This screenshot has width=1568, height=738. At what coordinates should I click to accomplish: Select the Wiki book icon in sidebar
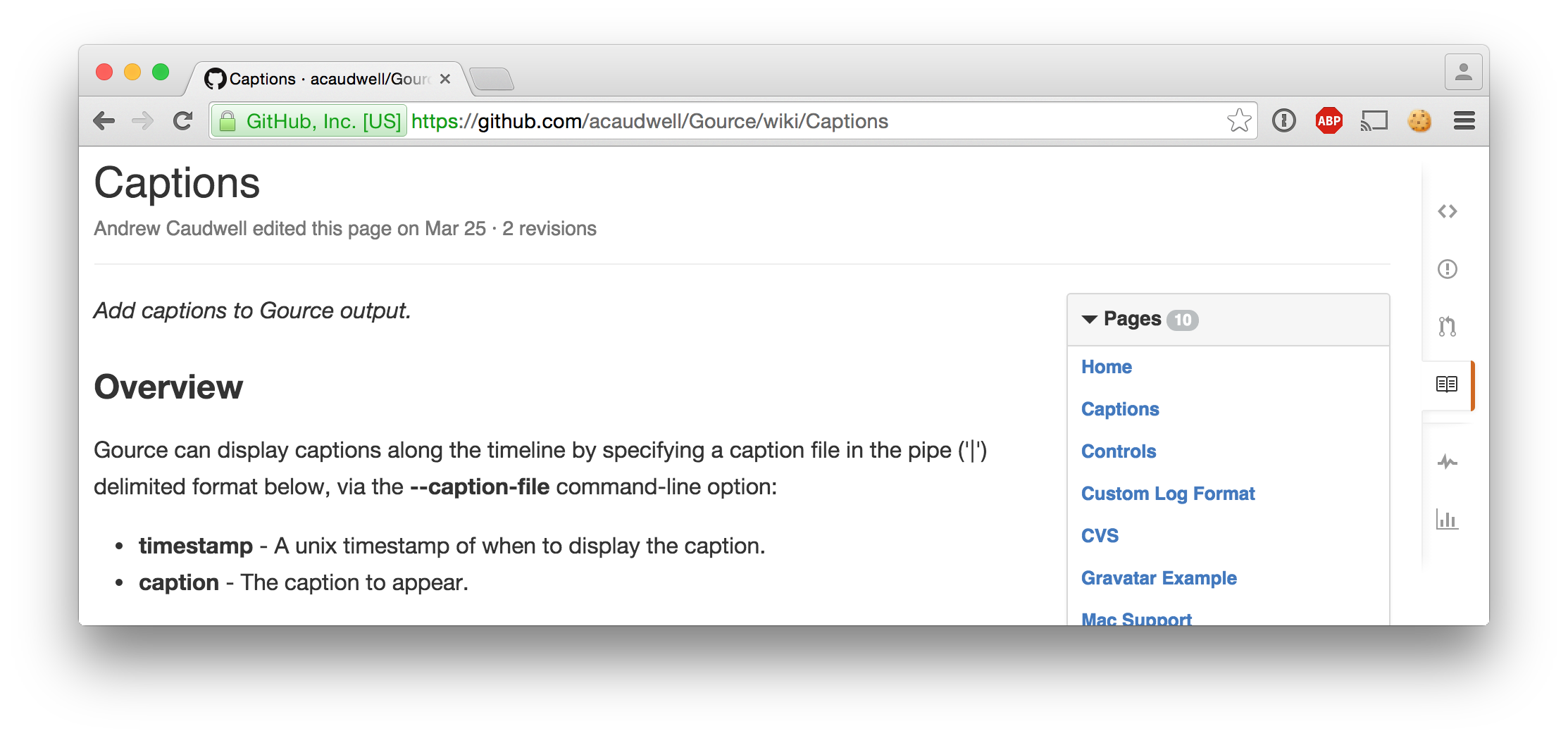(1446, 384)
